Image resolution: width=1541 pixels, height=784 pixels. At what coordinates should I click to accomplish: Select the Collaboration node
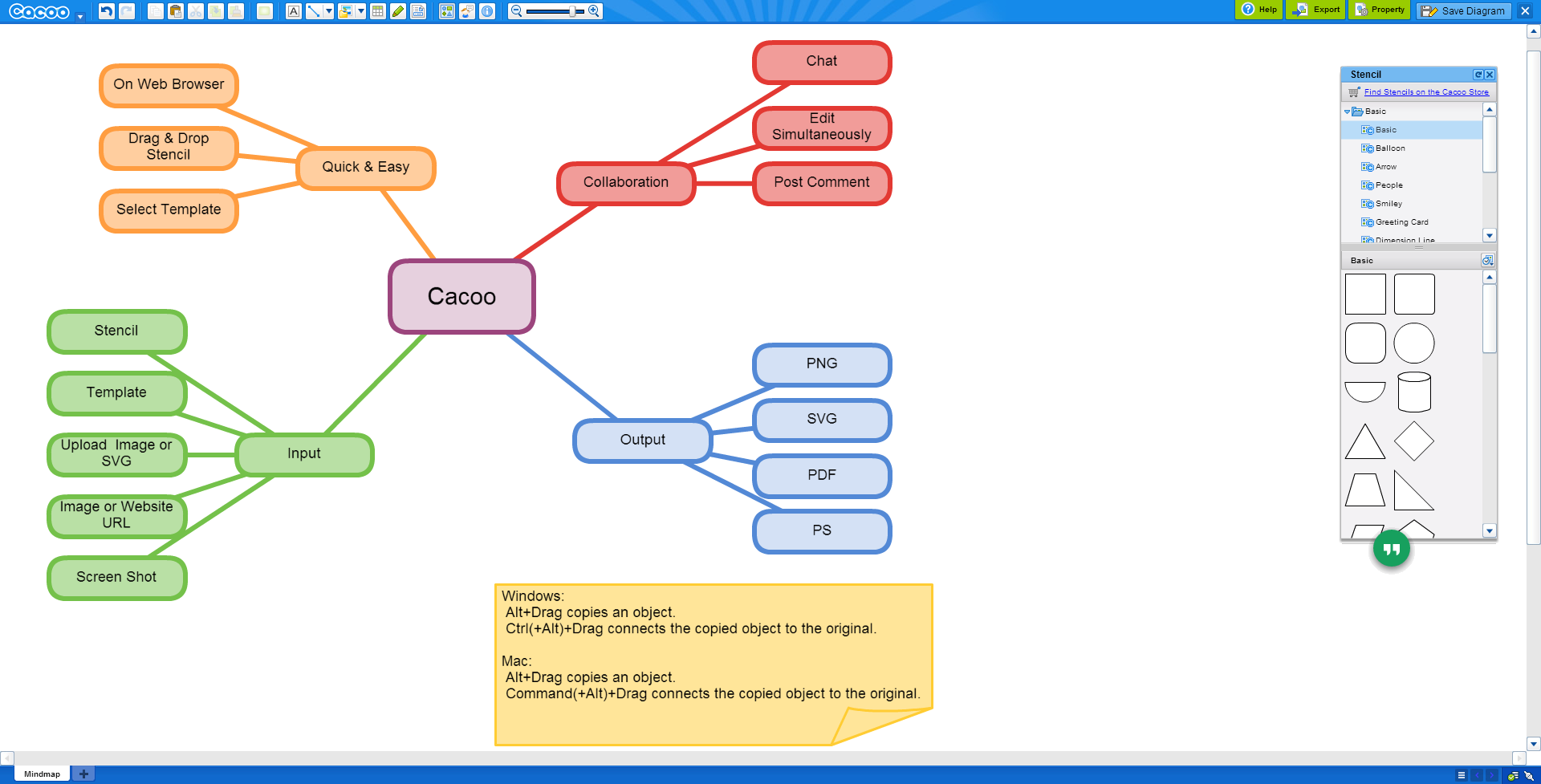[x=626, y=183]
